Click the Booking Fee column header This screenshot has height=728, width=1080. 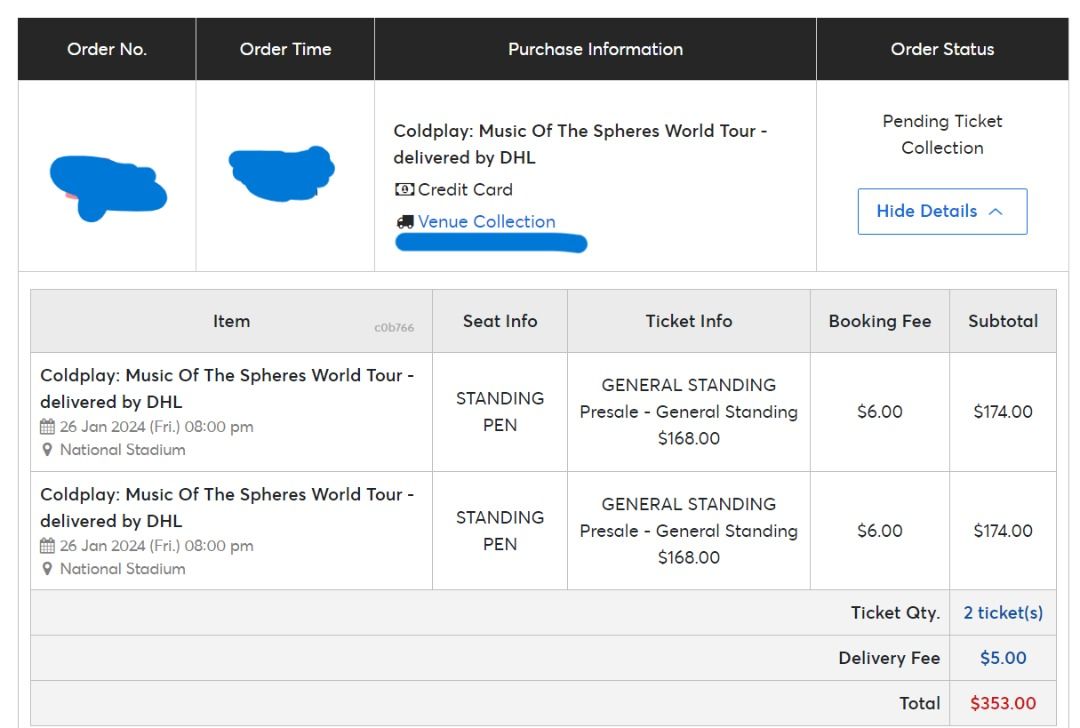tap(879, 321)
